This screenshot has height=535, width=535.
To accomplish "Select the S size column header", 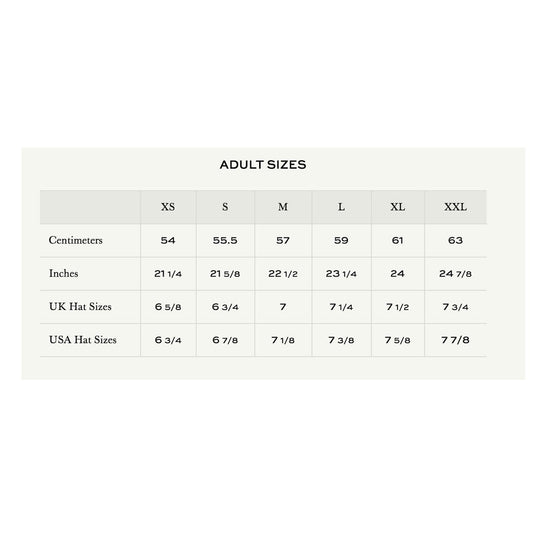I will point(225,207).
